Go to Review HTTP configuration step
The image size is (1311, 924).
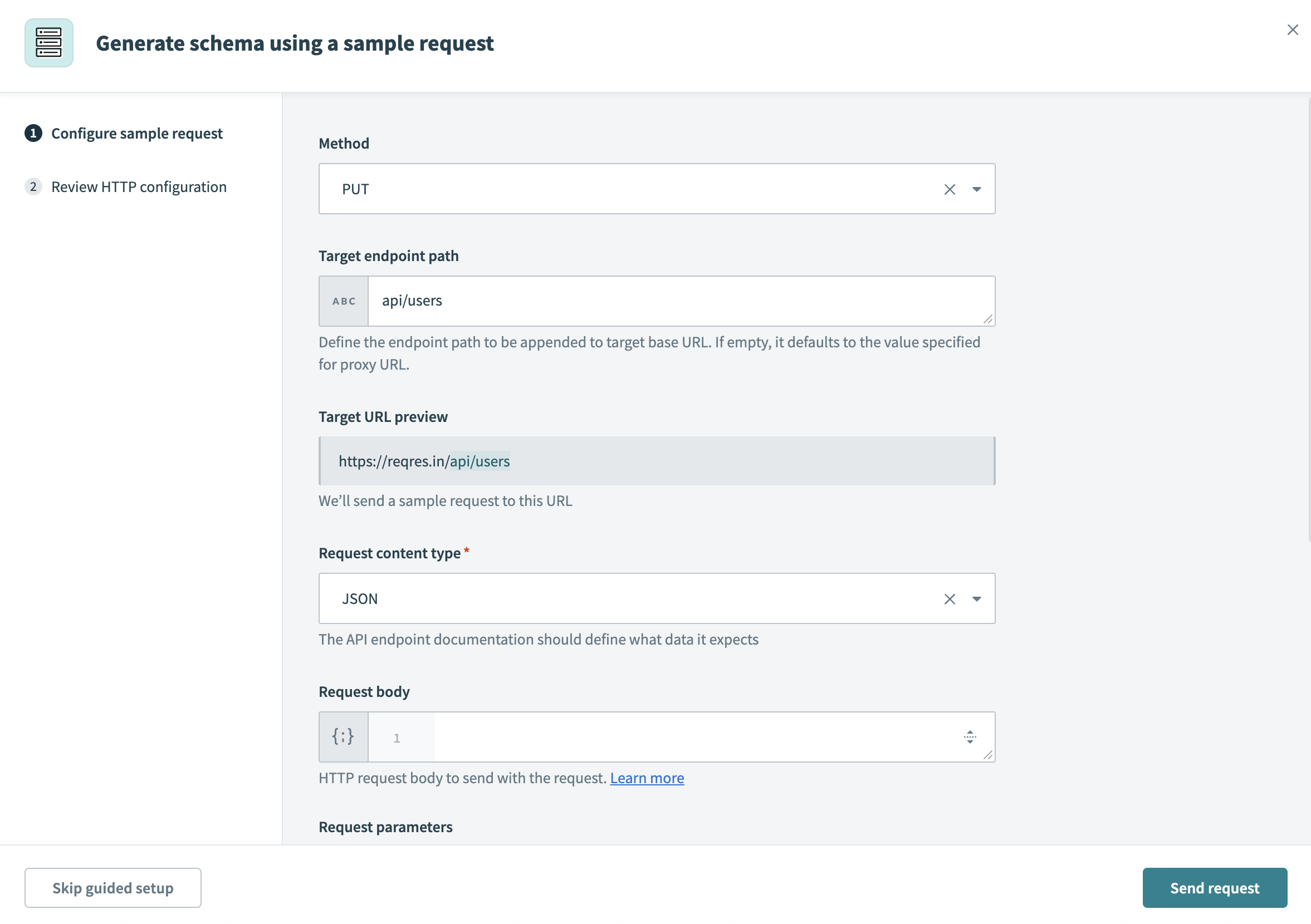tap(139, 186)
